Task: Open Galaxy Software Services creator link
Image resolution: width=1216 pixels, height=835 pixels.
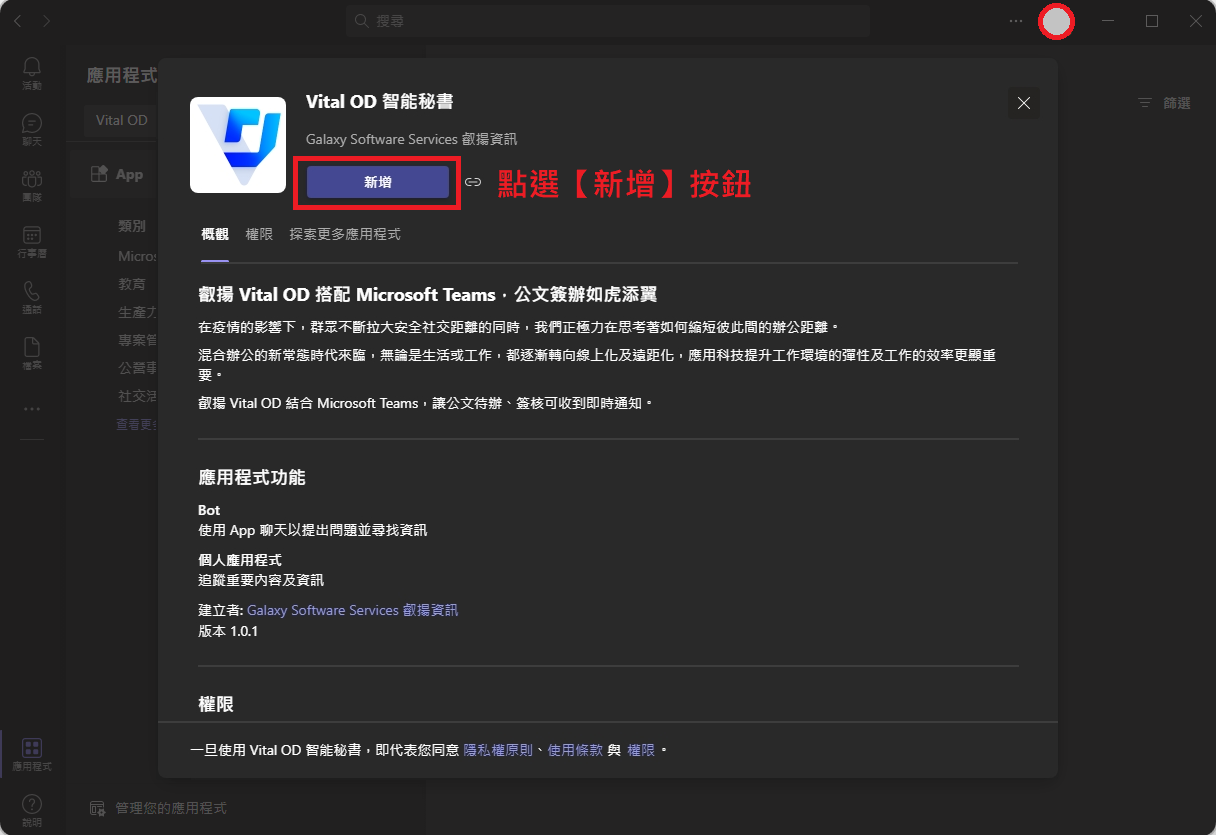Action: pyautogui.click(x=352, y=610)
